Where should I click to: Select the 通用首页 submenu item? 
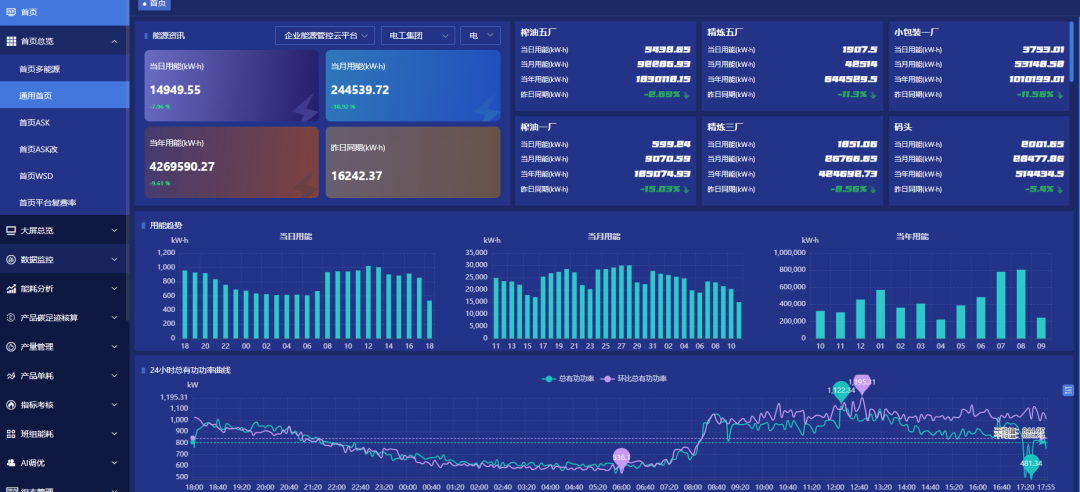pos(64,96)
